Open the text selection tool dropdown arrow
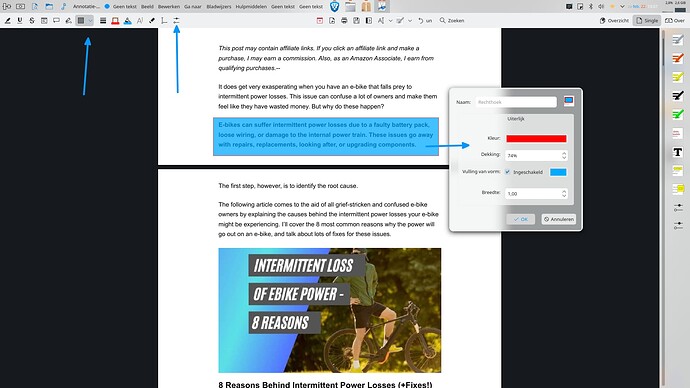The width and height of the screenshot is (690, 388). tap(390, 21)
